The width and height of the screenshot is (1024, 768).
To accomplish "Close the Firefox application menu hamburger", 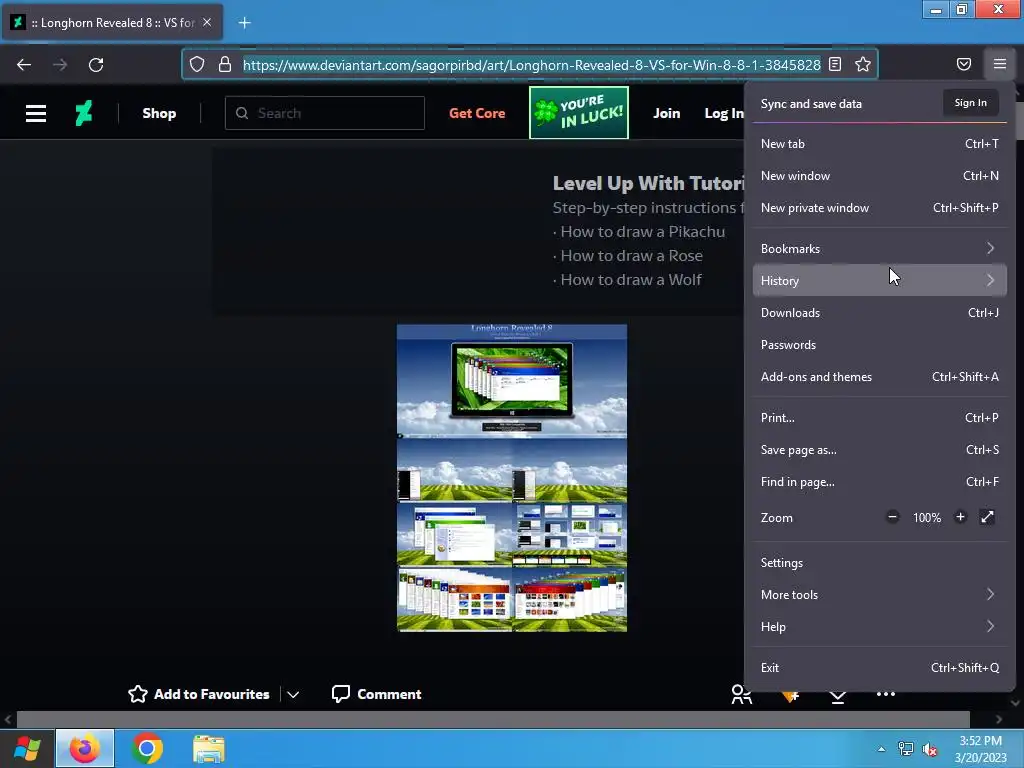I will pyautogui.click(x=1000, y=64).
